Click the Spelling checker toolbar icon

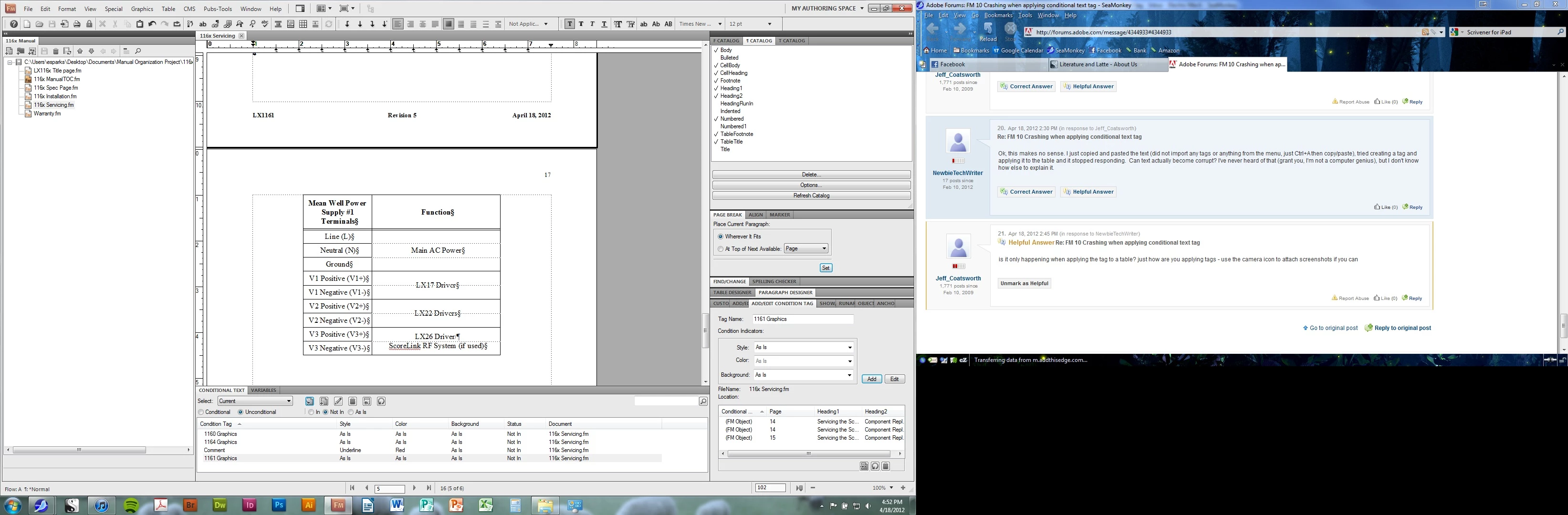coord(265,24)
